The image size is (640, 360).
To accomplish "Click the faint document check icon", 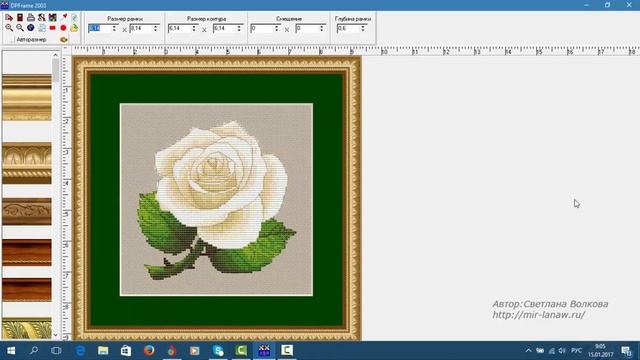I will pos(74,18).
